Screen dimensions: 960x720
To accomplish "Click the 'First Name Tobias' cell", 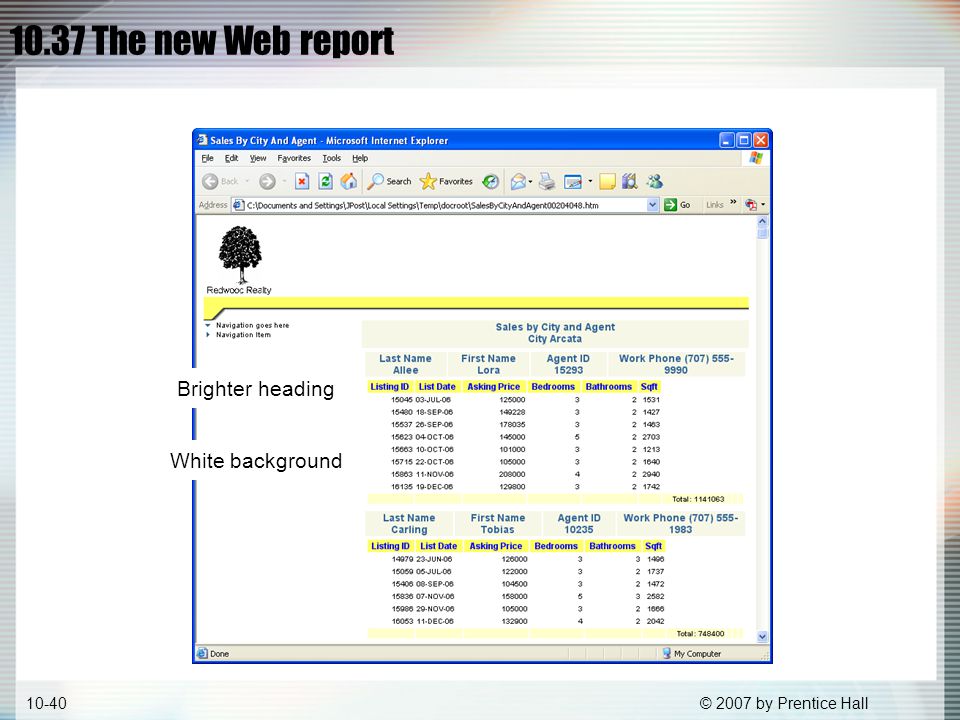I will [x=498, y=523].
